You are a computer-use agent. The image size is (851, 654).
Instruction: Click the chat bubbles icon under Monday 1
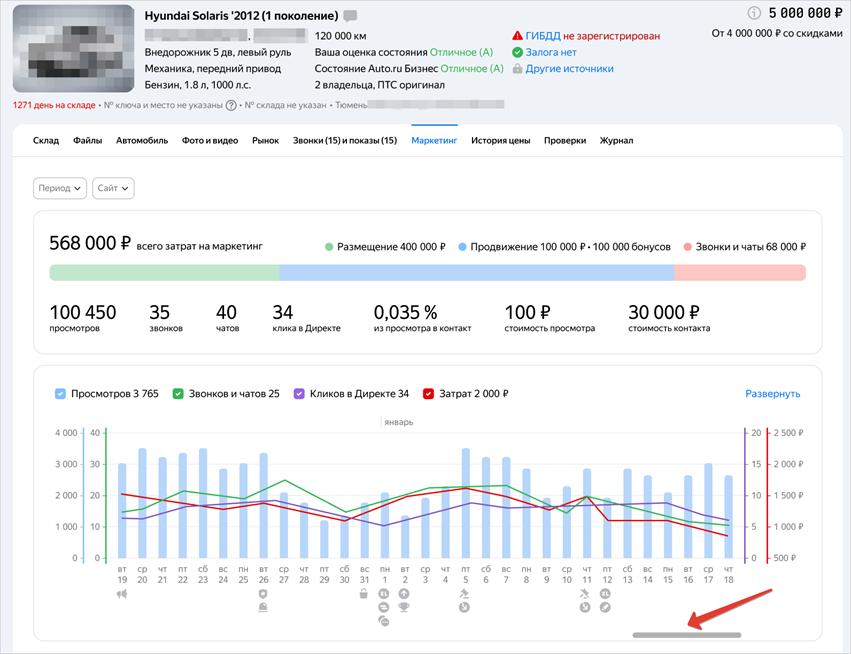(x=384, y=621)
